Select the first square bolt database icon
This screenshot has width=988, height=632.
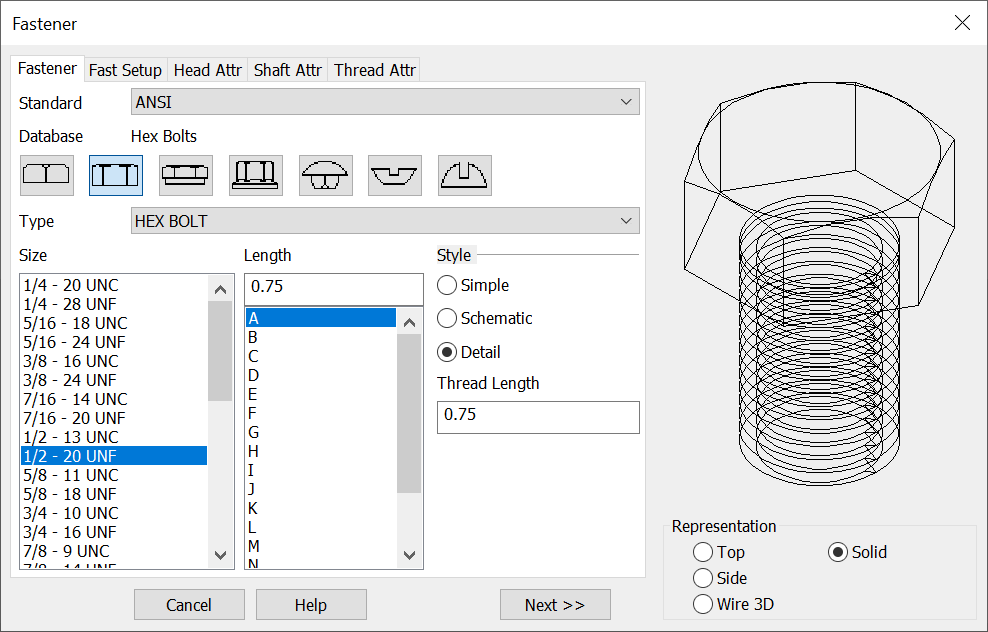[46, 174]
